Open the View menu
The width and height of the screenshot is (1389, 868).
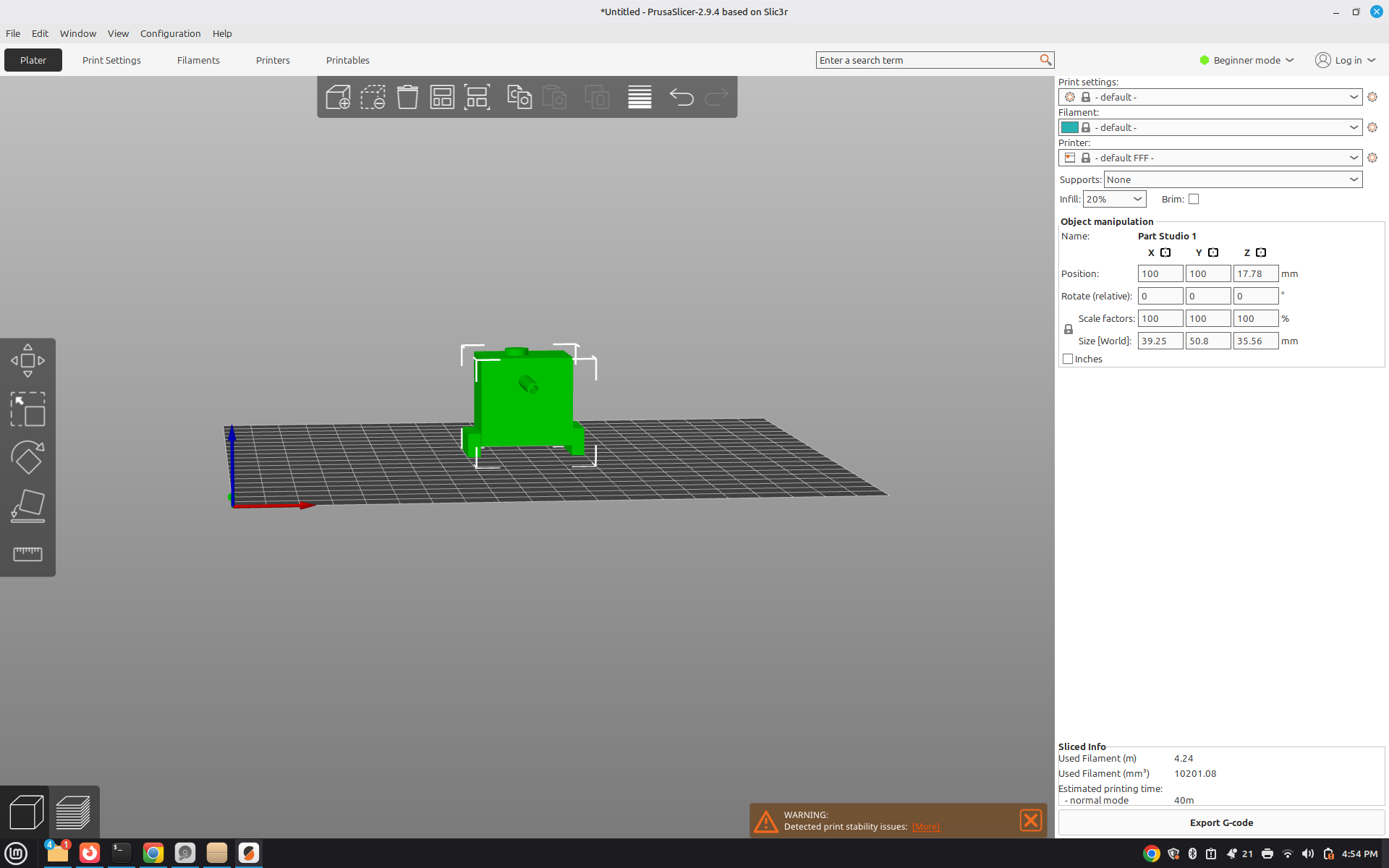118,33
